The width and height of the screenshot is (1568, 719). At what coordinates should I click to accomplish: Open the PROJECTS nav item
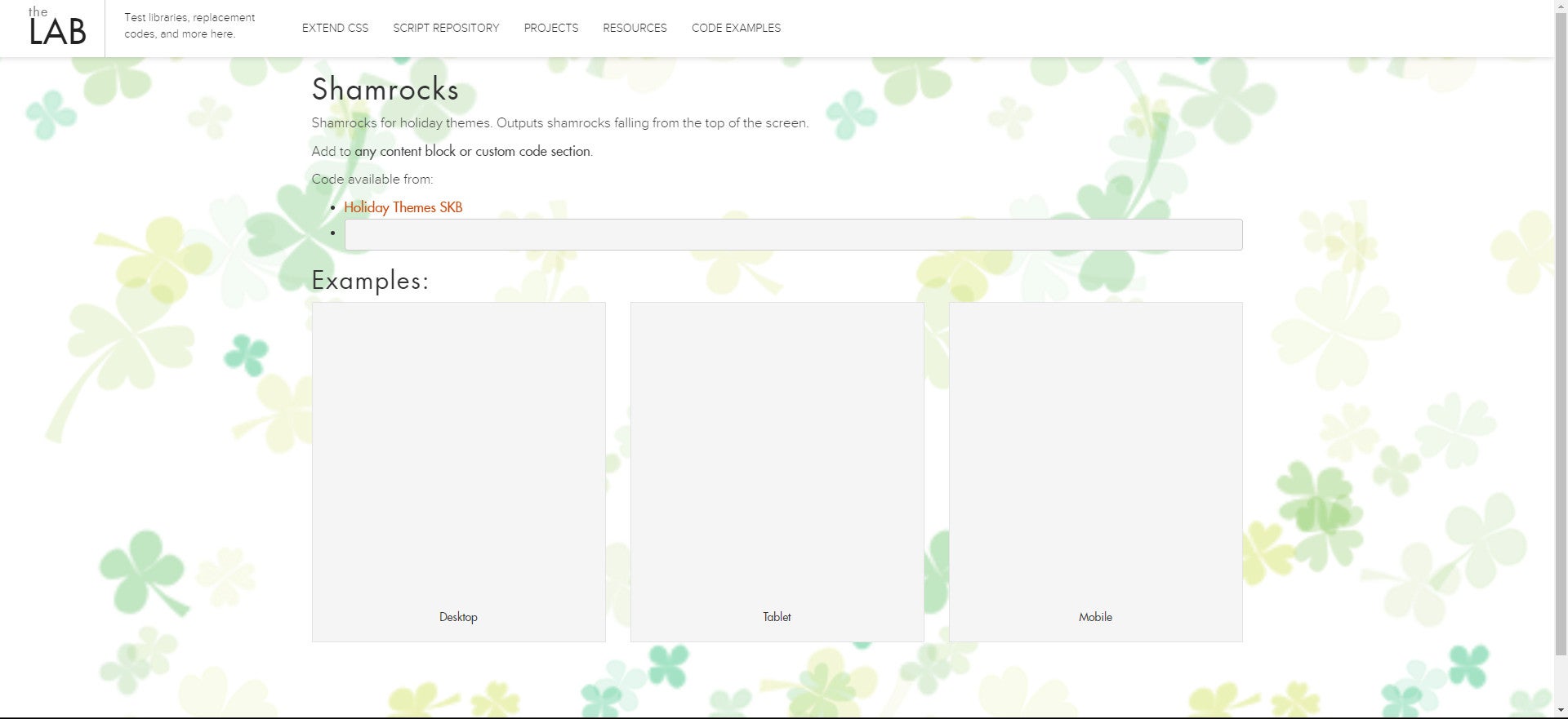(550, 28)
